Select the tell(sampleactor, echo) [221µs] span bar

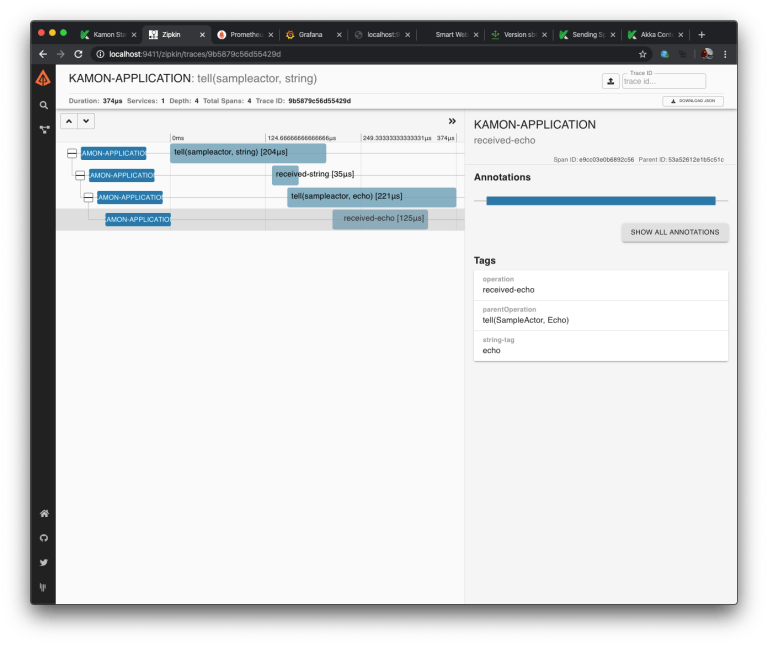point(371,197)
